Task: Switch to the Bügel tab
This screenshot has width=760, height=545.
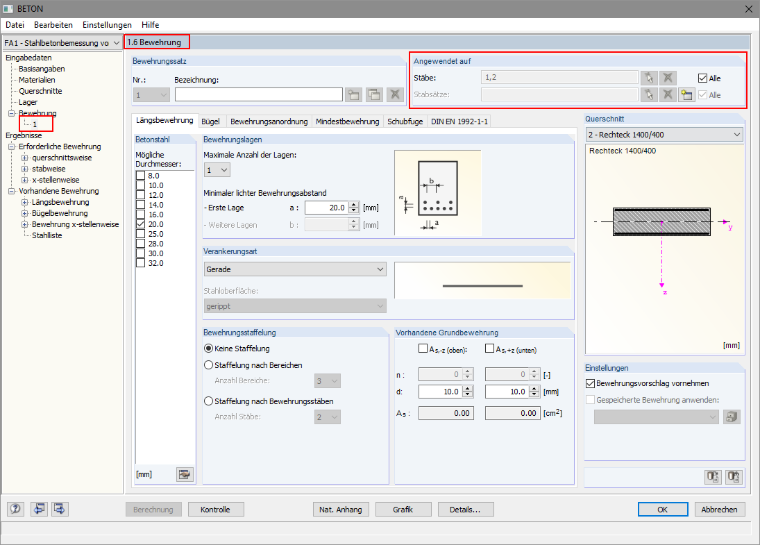Action: 210,121
